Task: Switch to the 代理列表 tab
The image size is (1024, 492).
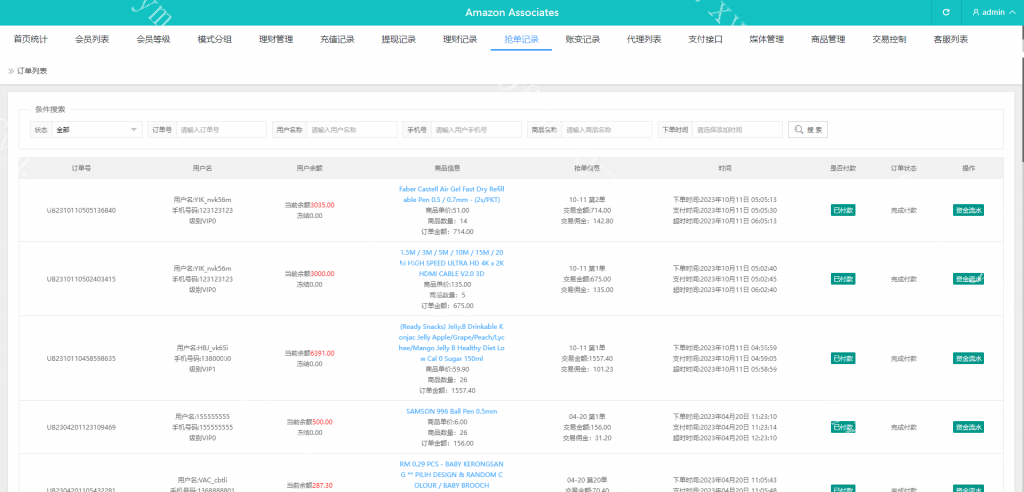Action: (644, 39)
